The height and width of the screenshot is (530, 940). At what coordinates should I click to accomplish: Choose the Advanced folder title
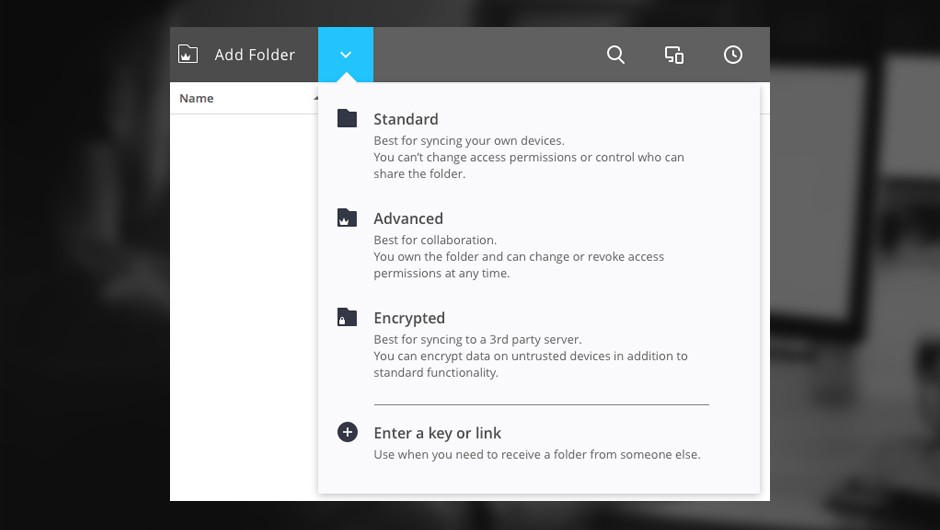(x=408, y=218)
